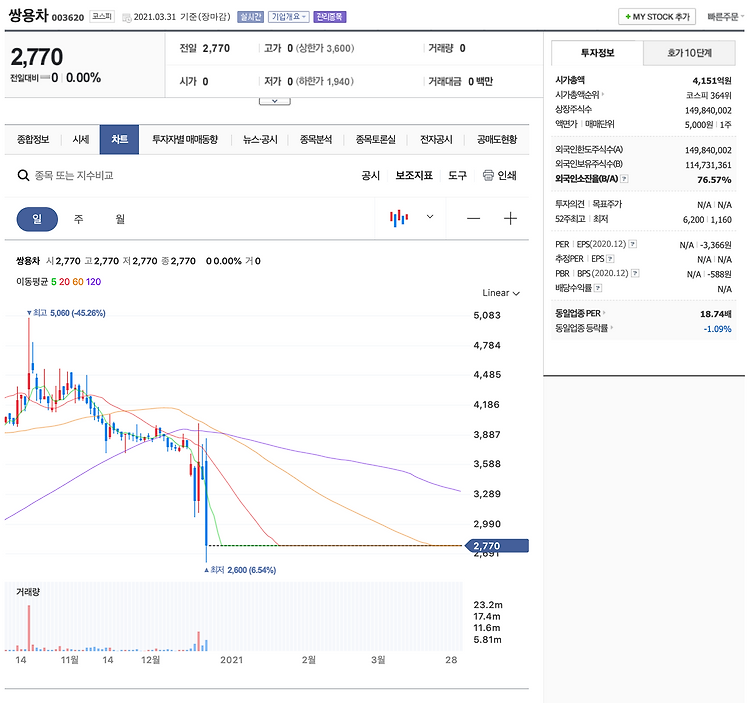Click the 공시 chart option
This screenshot has width=750, height=703.
point(371,176)
